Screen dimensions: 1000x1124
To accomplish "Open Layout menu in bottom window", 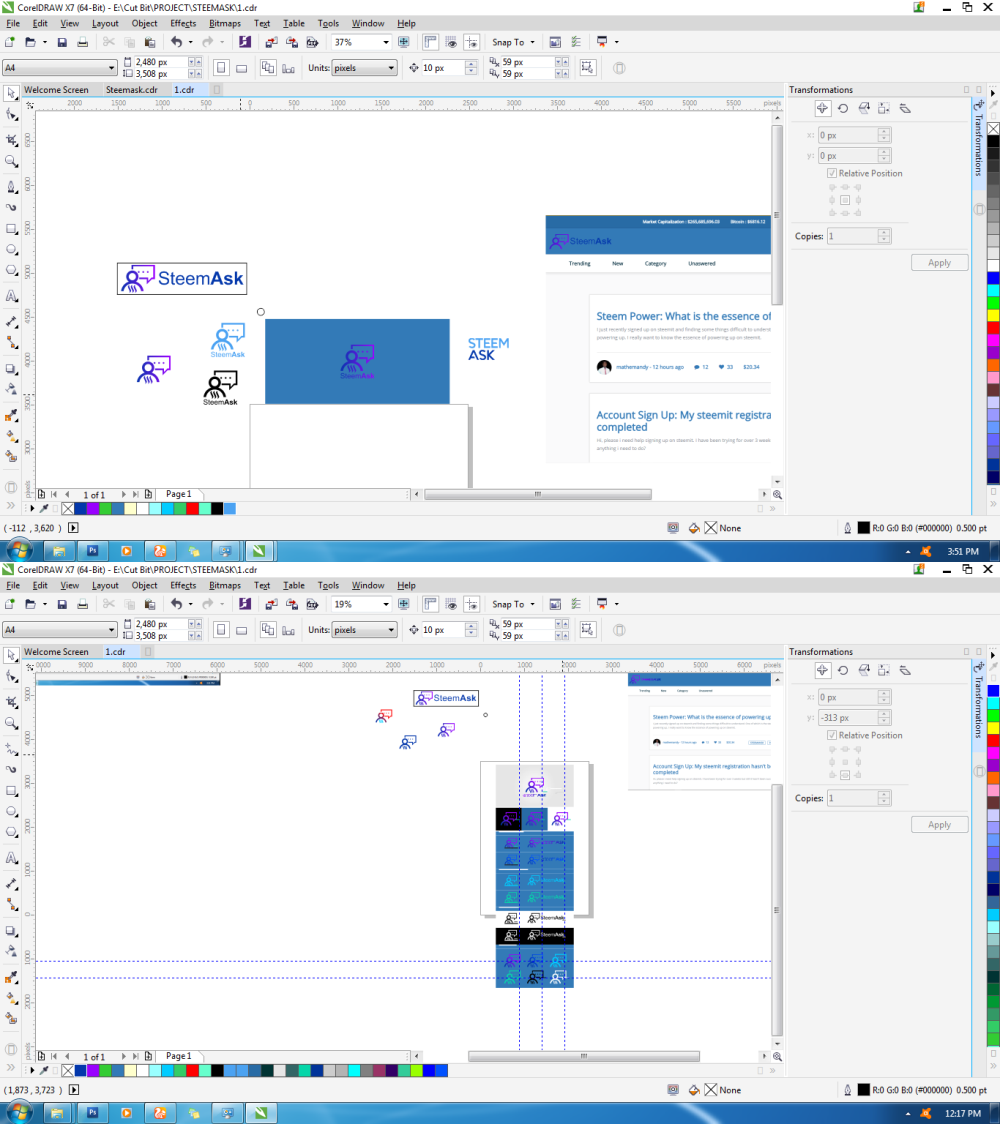I will pos(105,585).
